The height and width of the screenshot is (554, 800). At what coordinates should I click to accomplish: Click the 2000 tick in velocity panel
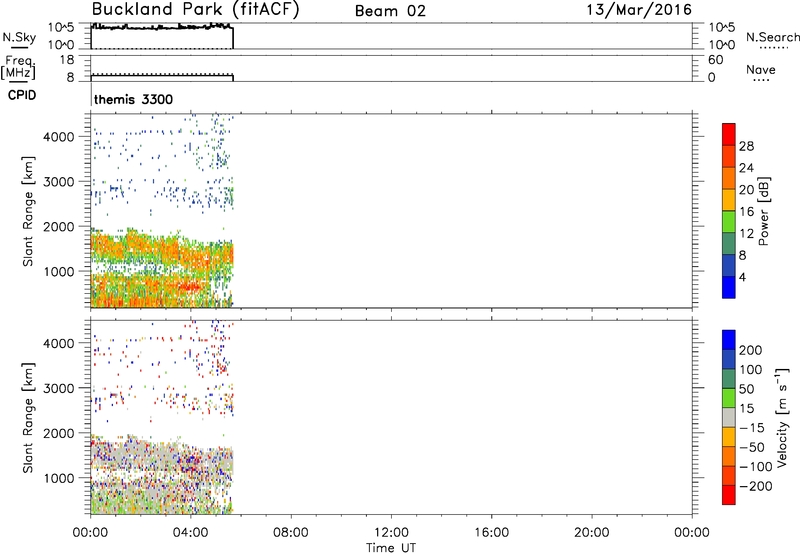click(59, 433)
